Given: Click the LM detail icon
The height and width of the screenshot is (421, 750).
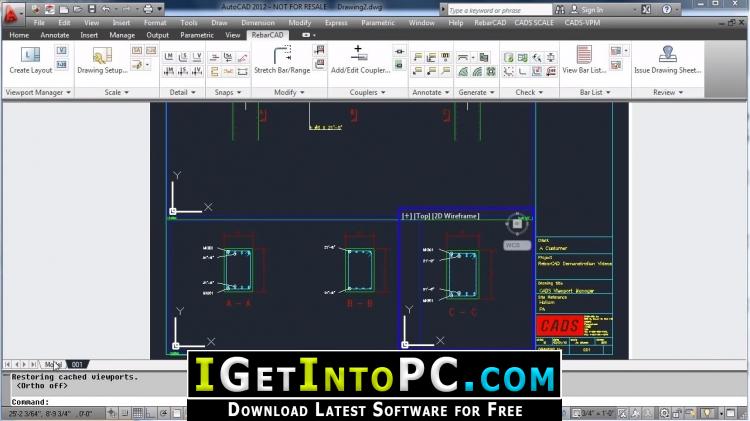Looking at the screenshot, I should [x=168, y=57].
